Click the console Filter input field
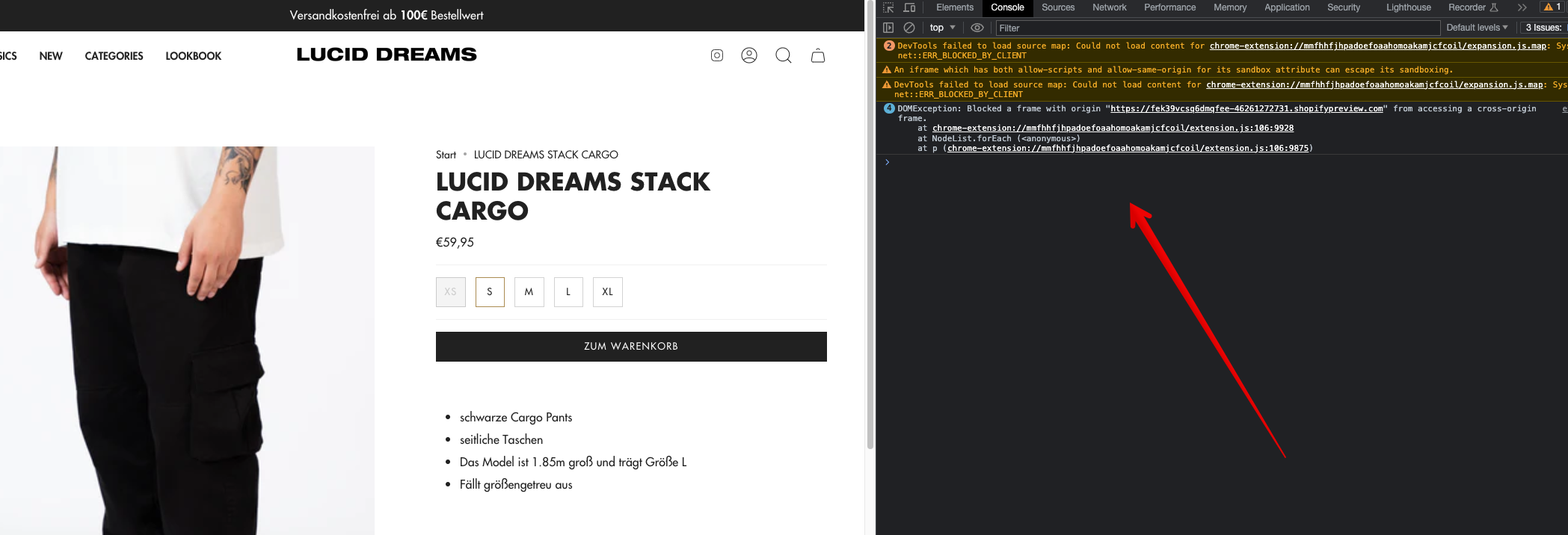This screenshot has width=1568, height=535. point(1217,28)
